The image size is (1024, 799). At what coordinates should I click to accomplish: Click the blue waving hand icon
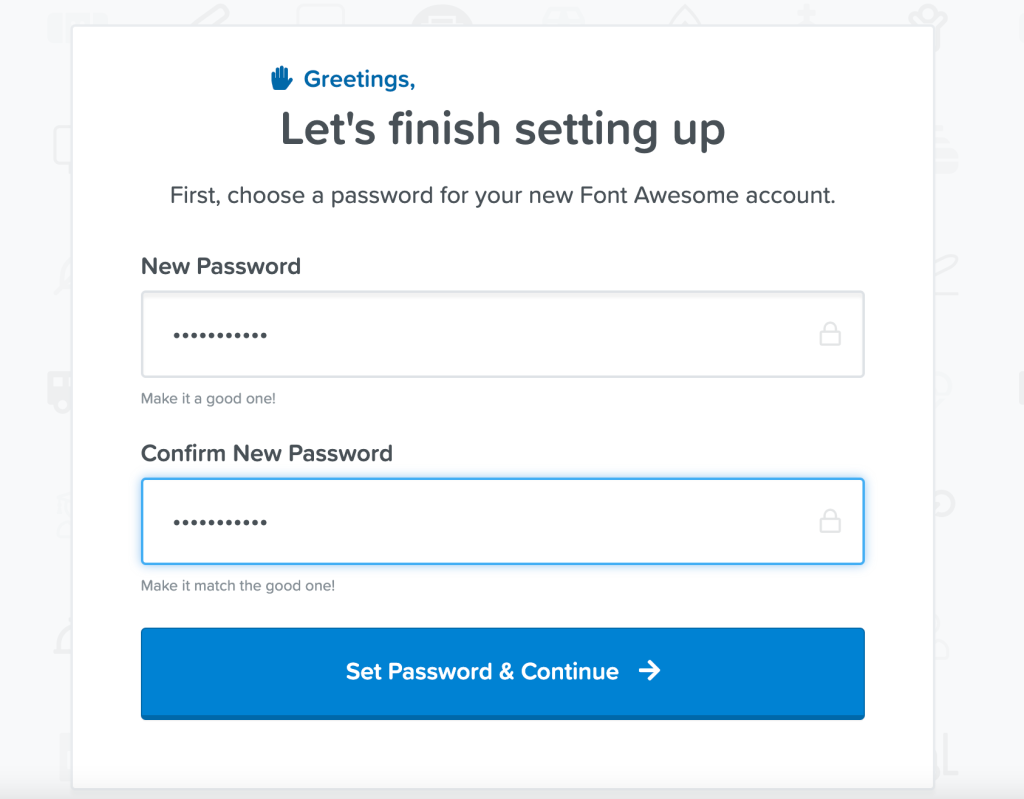point(281,78)
